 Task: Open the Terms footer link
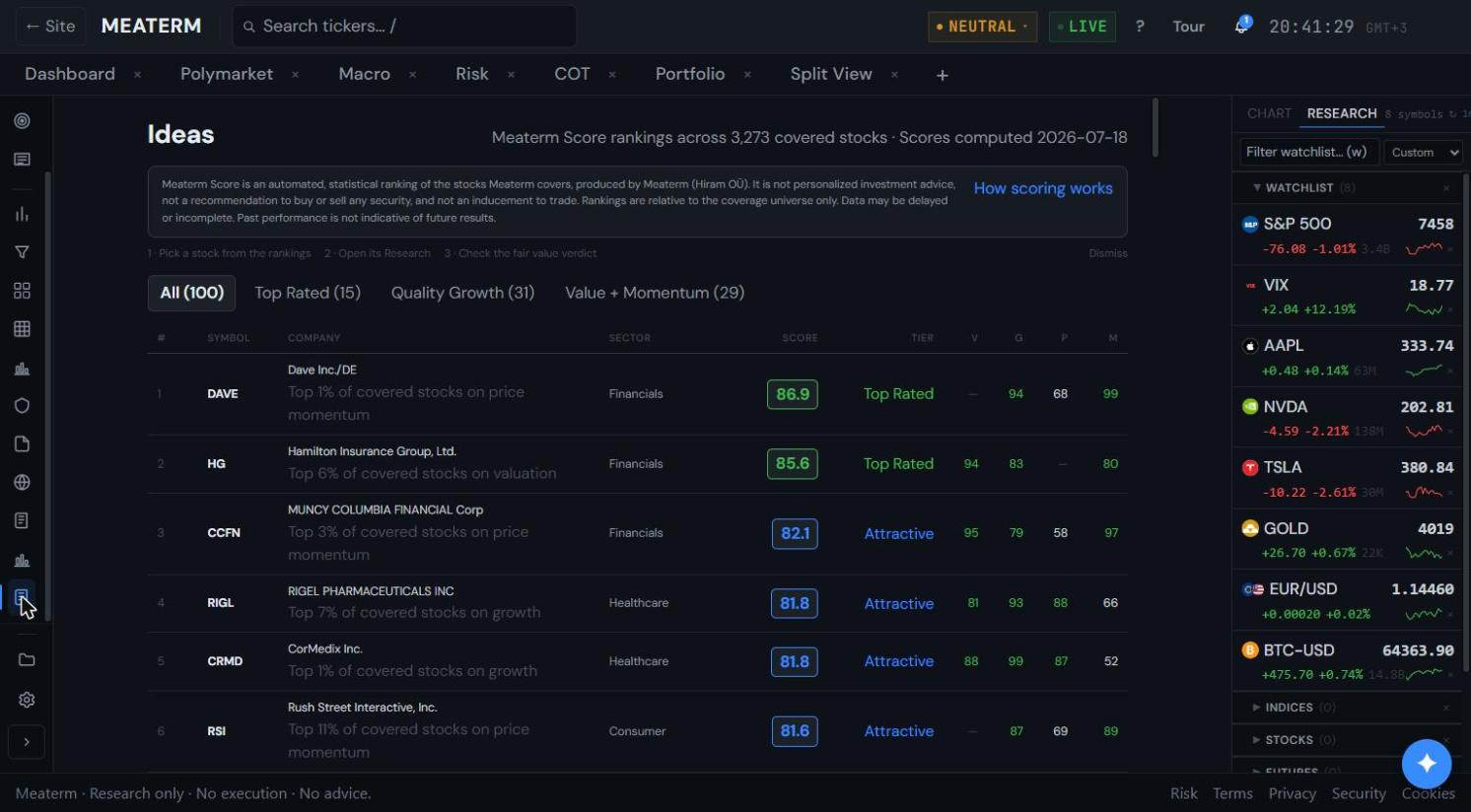tap(1232, 793)
